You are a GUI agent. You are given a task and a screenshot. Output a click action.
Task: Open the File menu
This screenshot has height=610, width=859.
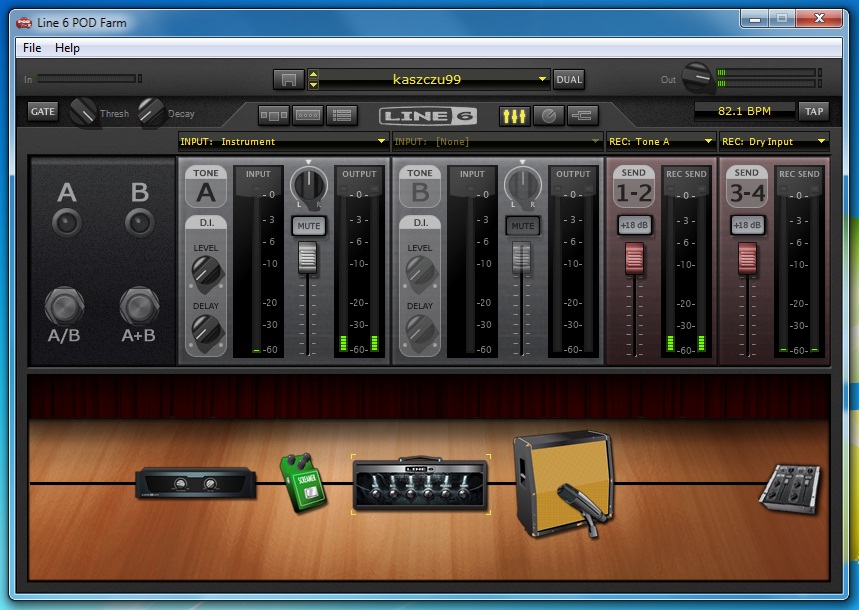coord(32,48)
